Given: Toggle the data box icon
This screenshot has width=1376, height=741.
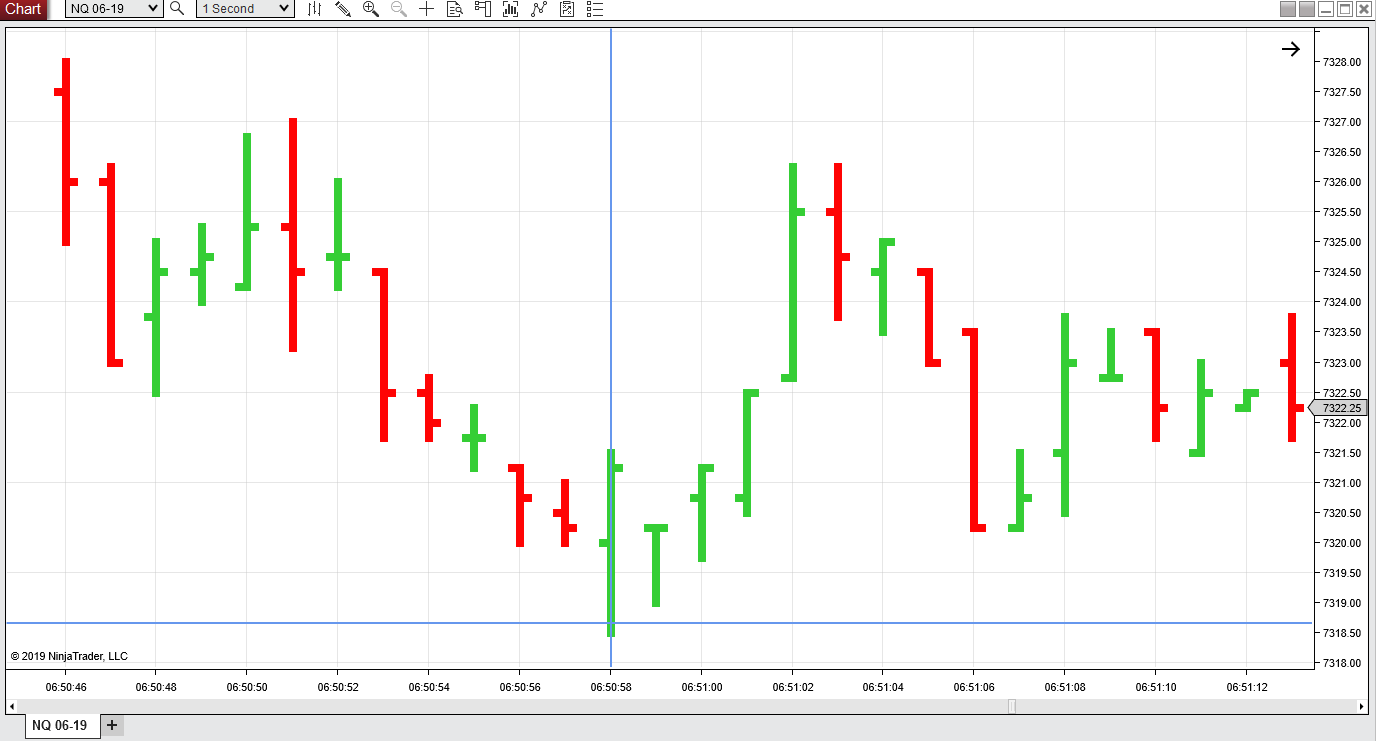Looking at the screenshot, I should [454, 9].
